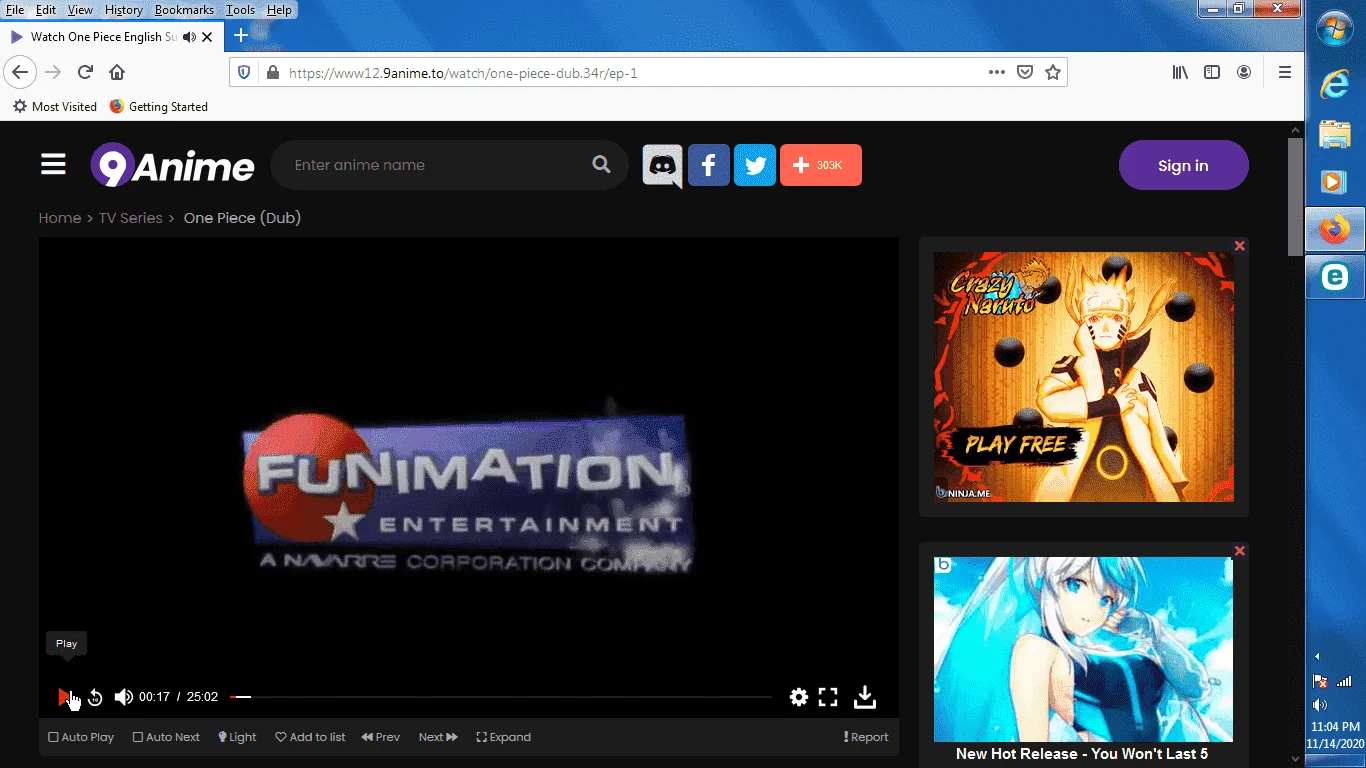Mute tab via speaker icon
Viewport: 1366px width, 768px height.
click(x=189, y=37)
